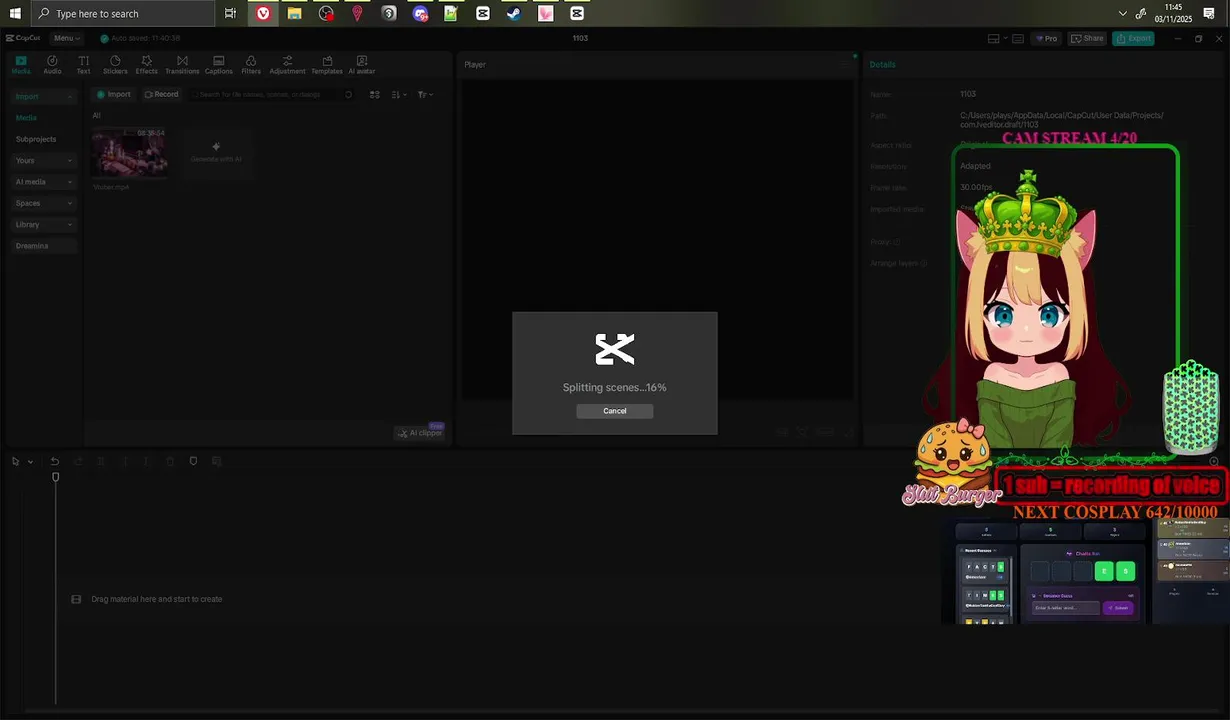Image resolution: width=1230 pixels, height=720 pixels.
Task: Open the Windows notification center
Action: pos(1209,13)
